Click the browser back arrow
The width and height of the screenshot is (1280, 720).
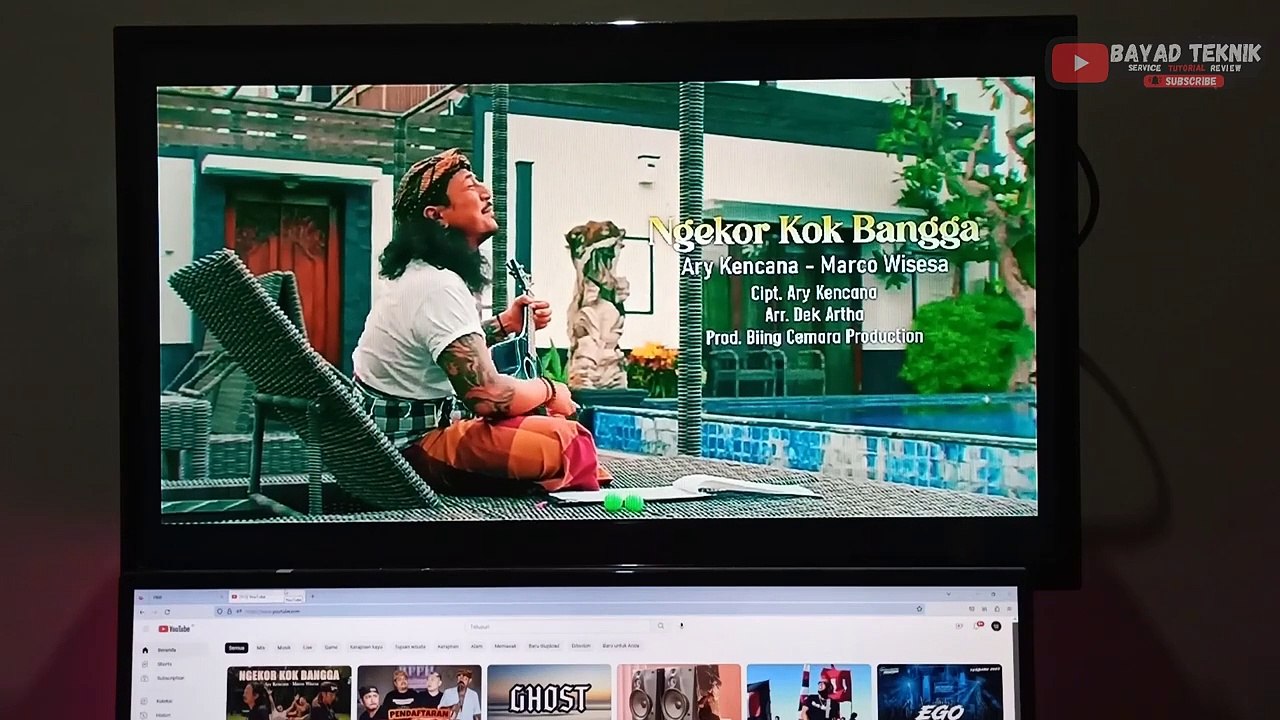142,611
